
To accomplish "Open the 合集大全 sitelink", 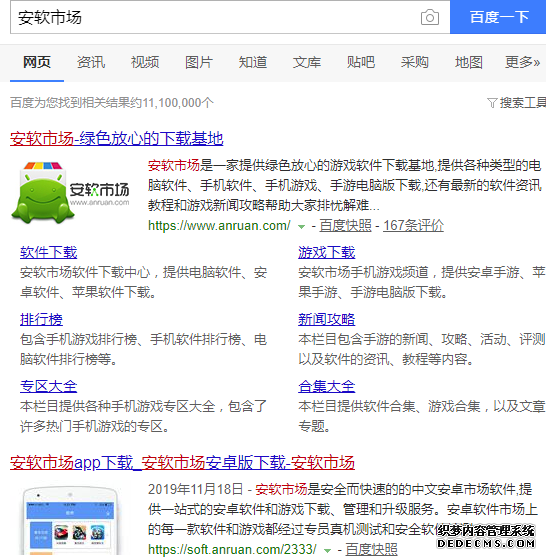I will tap(327, 386).
